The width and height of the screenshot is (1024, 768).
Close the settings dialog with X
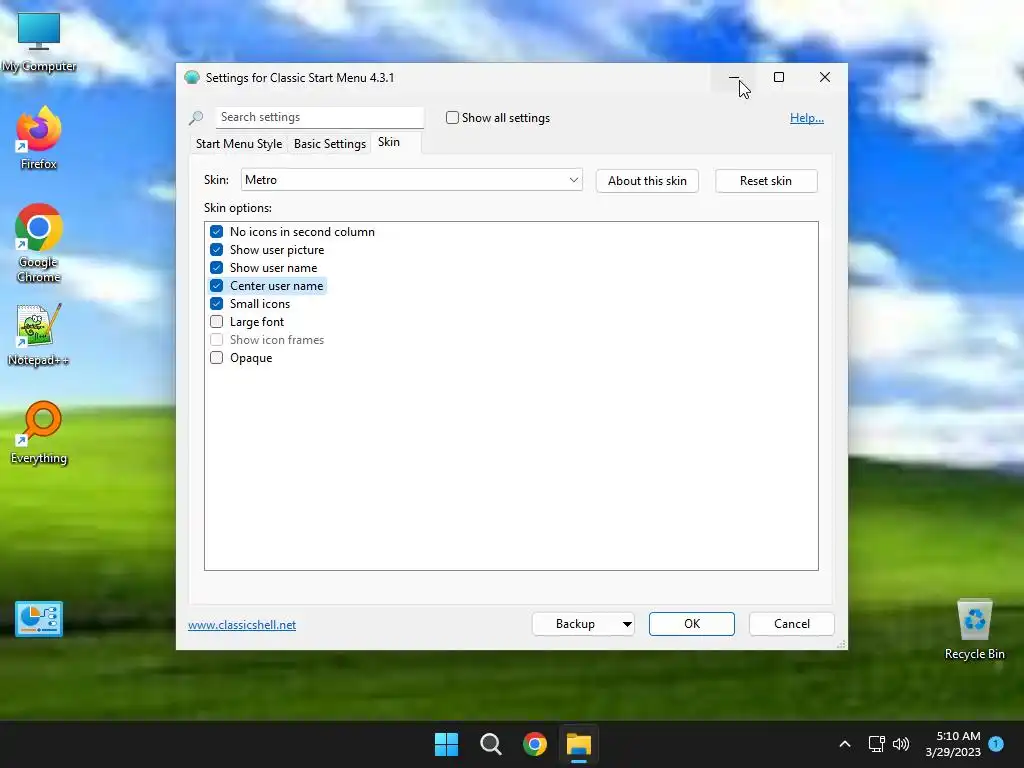(x=825, y=78)
